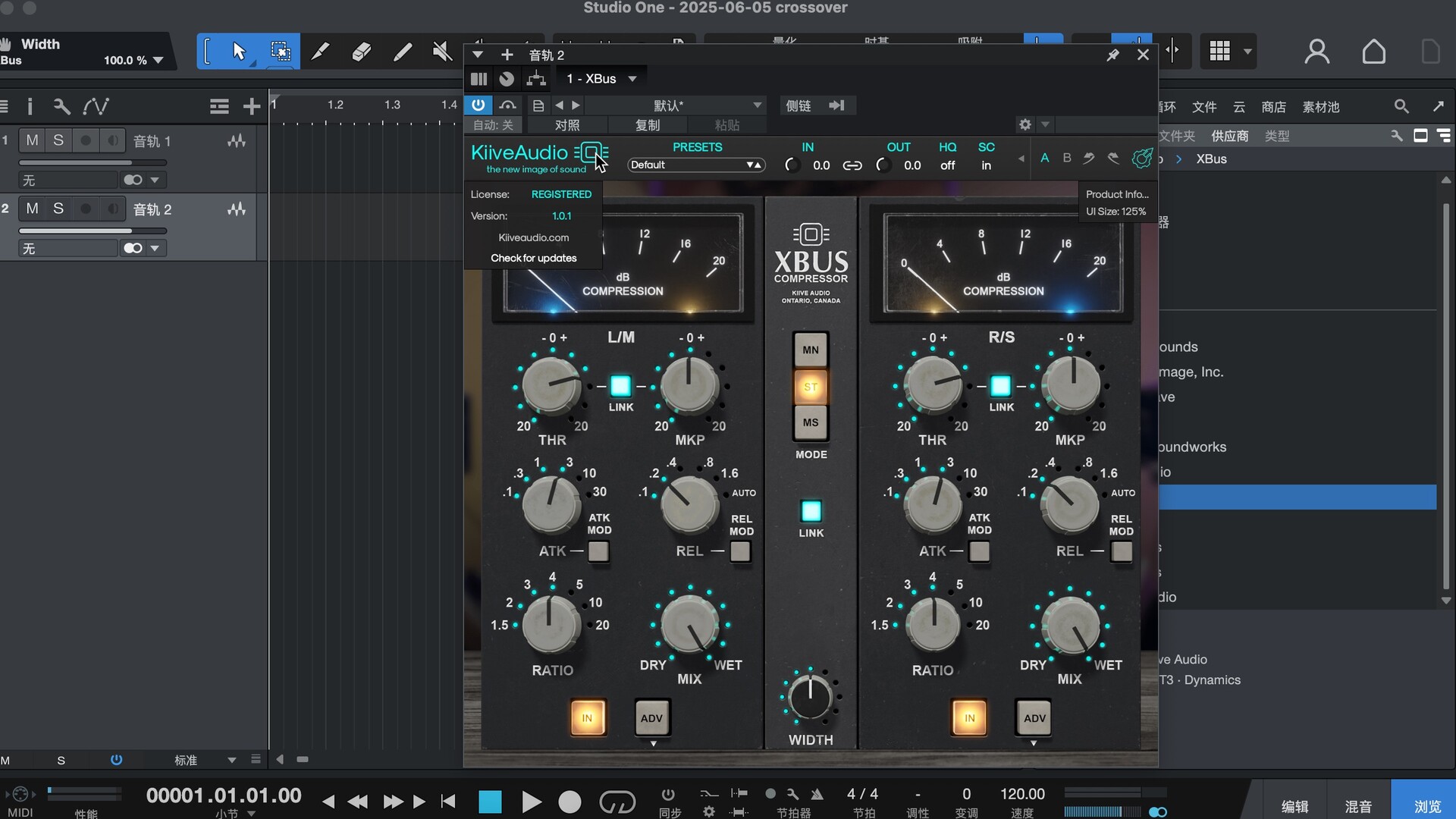Open the 1 - XBus insert dropdown
Screen dimensions: 1456x819
pos(601,78)
